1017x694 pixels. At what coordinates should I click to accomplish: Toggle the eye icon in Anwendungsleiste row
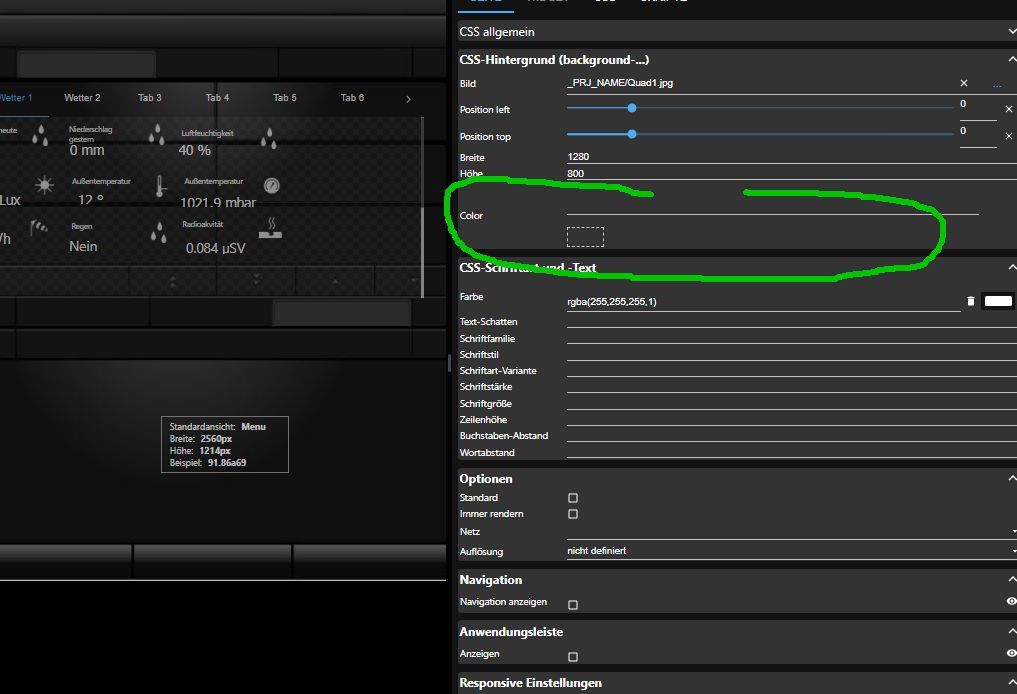1011,653
